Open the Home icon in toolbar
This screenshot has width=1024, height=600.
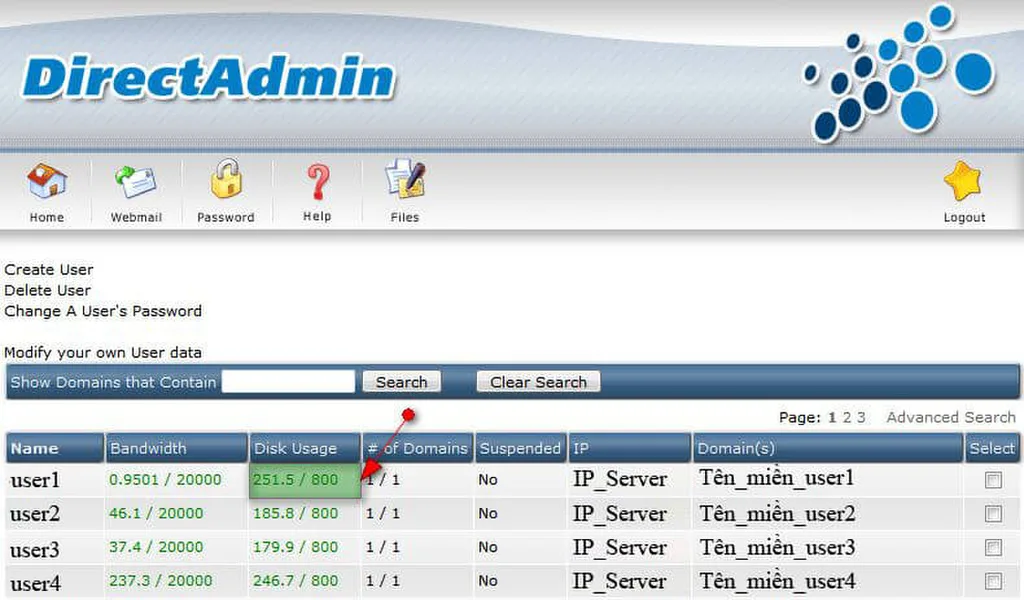(x=46, y=181)
